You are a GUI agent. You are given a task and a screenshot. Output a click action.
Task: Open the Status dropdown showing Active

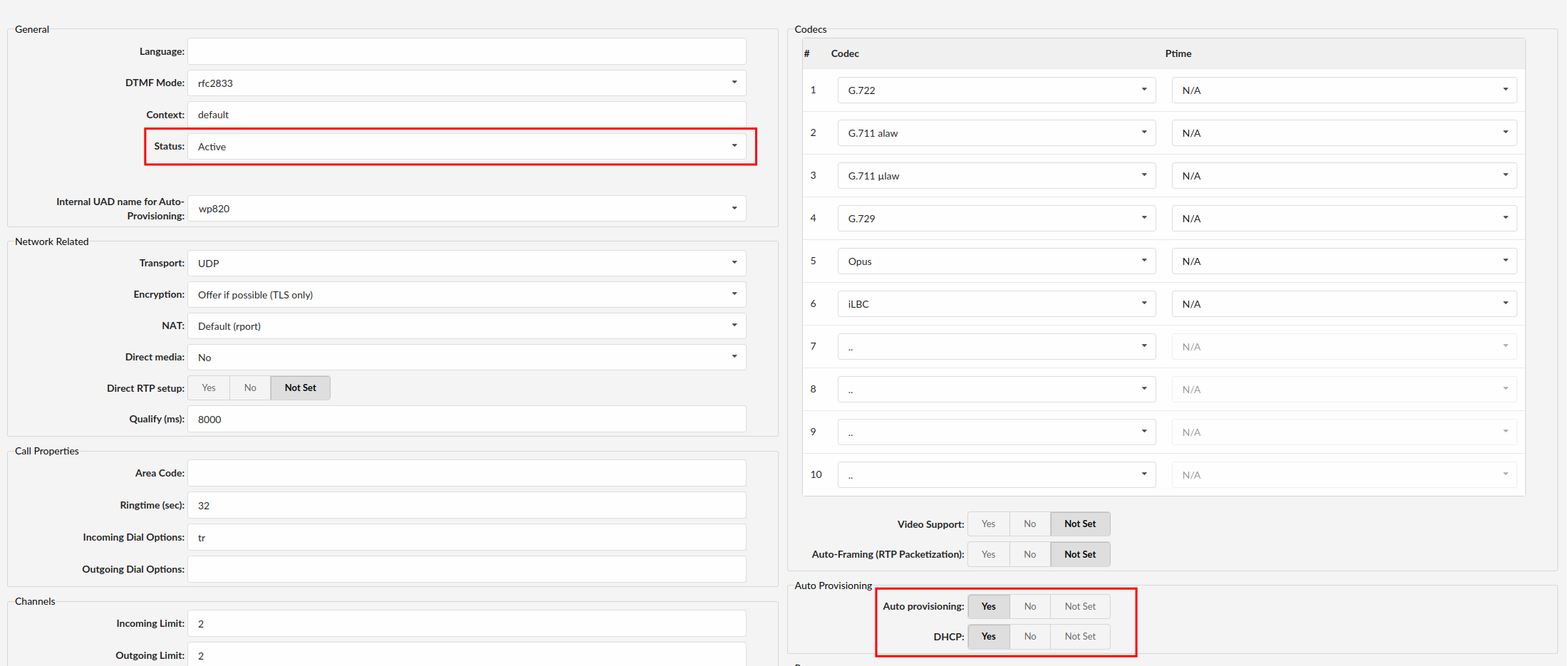467,147
